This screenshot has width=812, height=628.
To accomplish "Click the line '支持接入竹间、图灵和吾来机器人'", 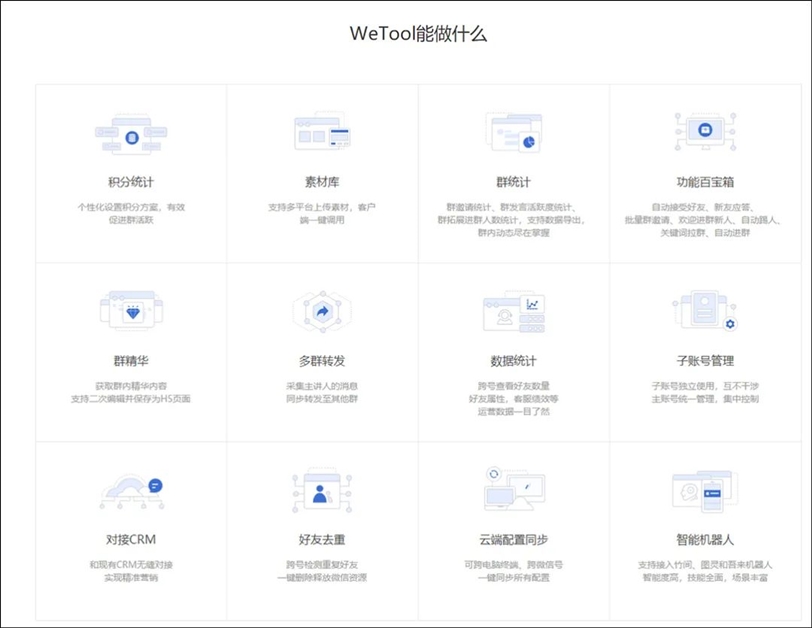I will pyautogui.click(x=705, y=564).
